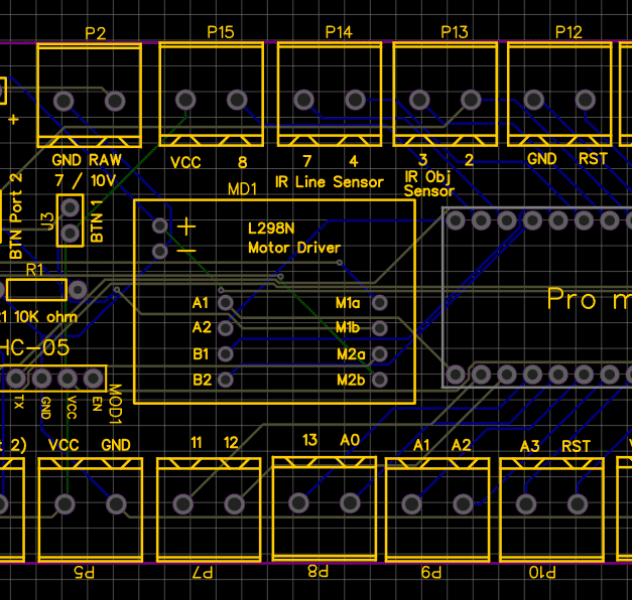The width and height of the screenshot is (632, 600).
Task: Click the 'BTN Port 2' vertical text
Action: (x=16, y=216)
